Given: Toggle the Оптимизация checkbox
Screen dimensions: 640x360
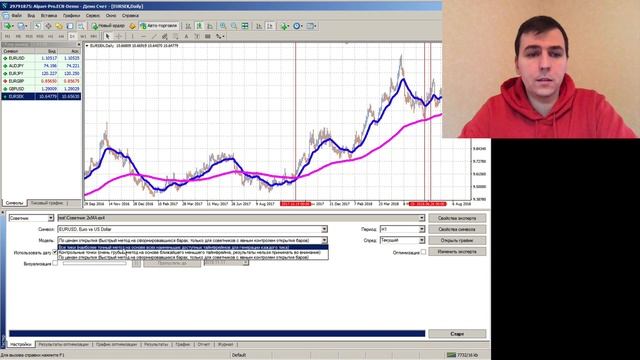Looking at the screenshot, I should tap(423, 252).
